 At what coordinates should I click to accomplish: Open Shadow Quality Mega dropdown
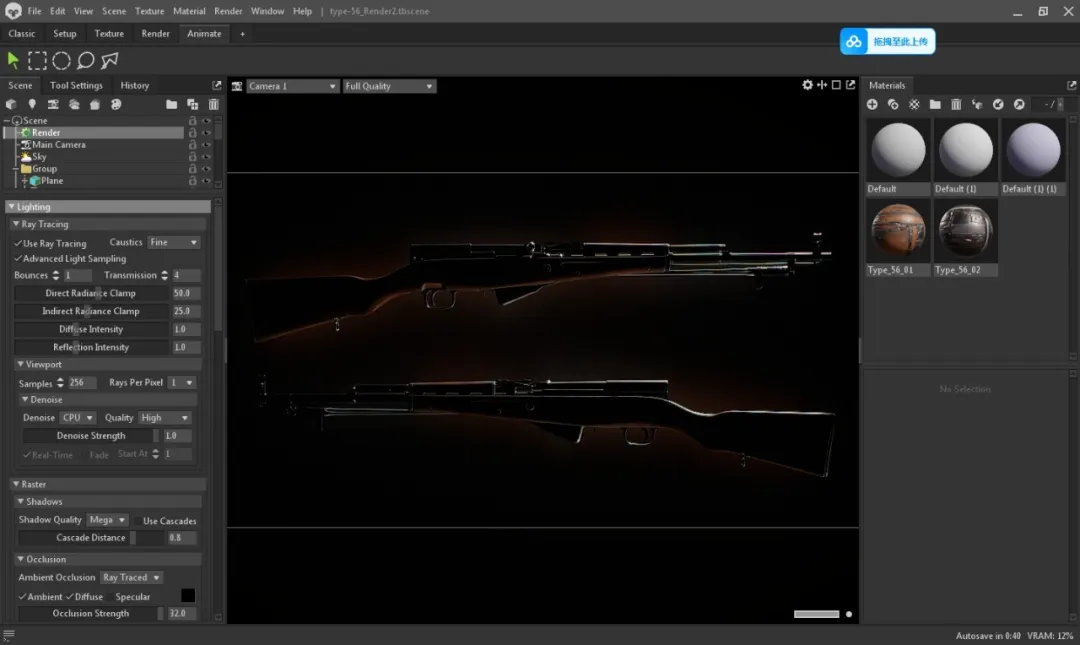click(107, 520)
